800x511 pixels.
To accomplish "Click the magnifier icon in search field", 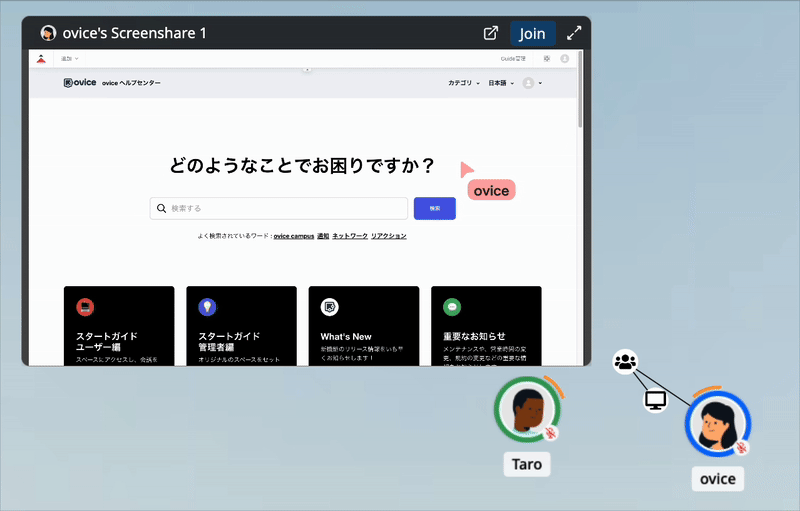I will coord(161,209).
